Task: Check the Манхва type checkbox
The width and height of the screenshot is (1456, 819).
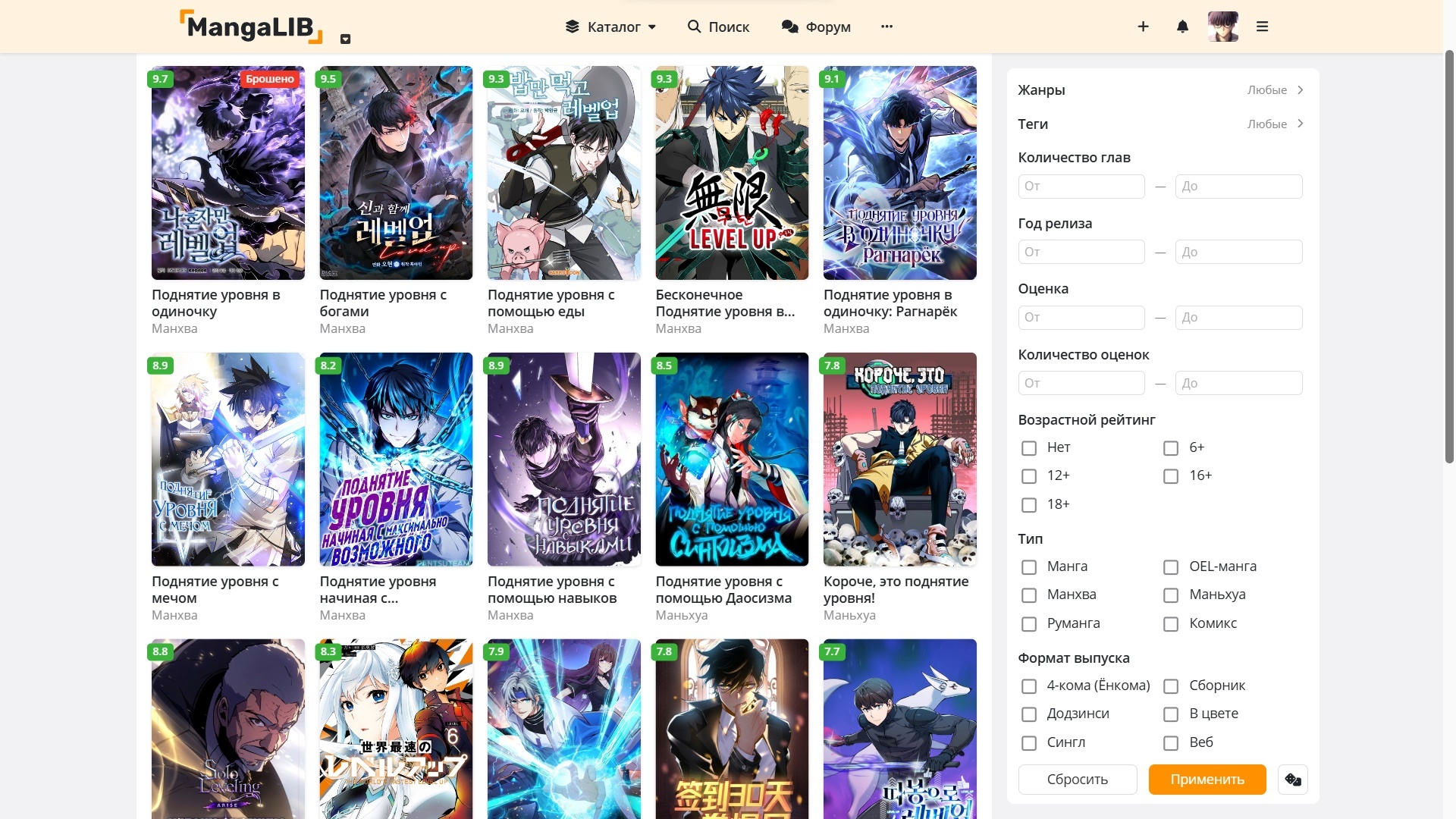Action: tap(1029, 595)
